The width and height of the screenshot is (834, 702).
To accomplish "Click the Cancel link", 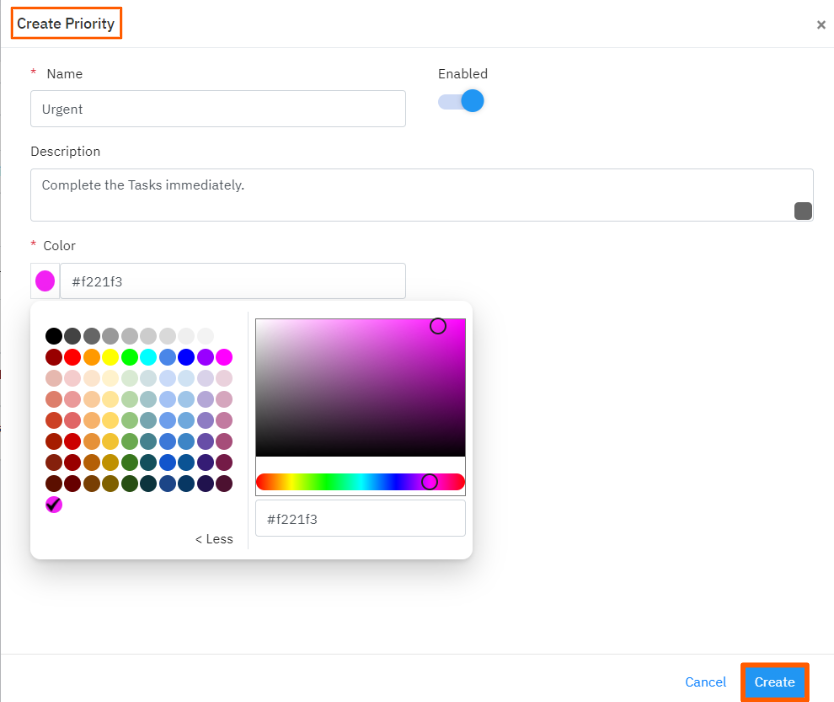I will pyautogui.click(x=705, y=682).
